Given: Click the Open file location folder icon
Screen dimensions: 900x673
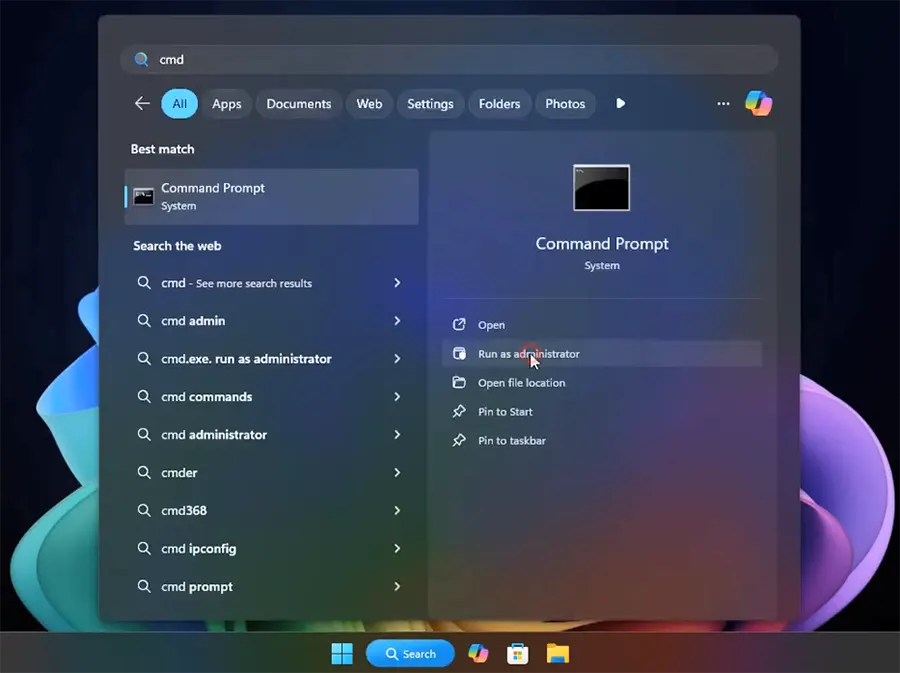Looking at the screenshot, I should [459, 382].
